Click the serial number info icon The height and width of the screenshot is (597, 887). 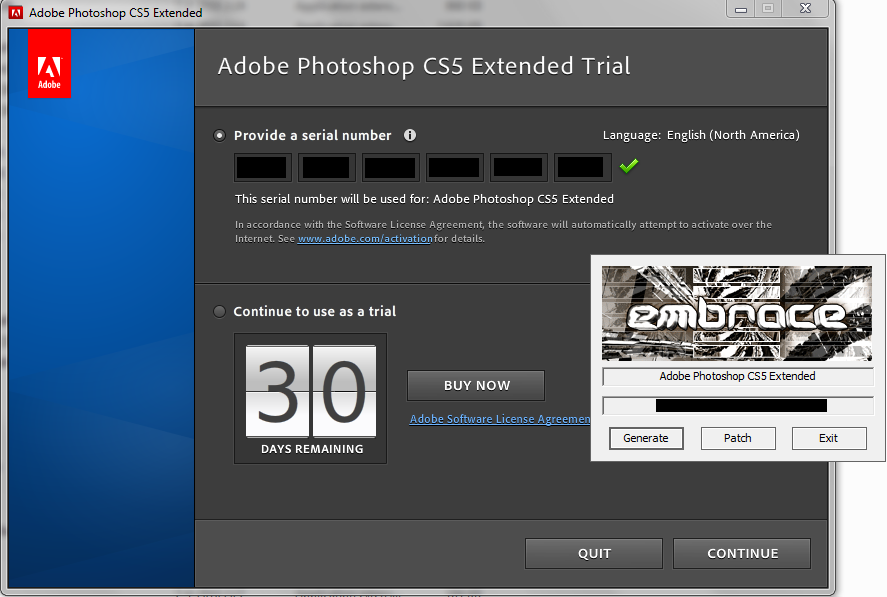410,135
